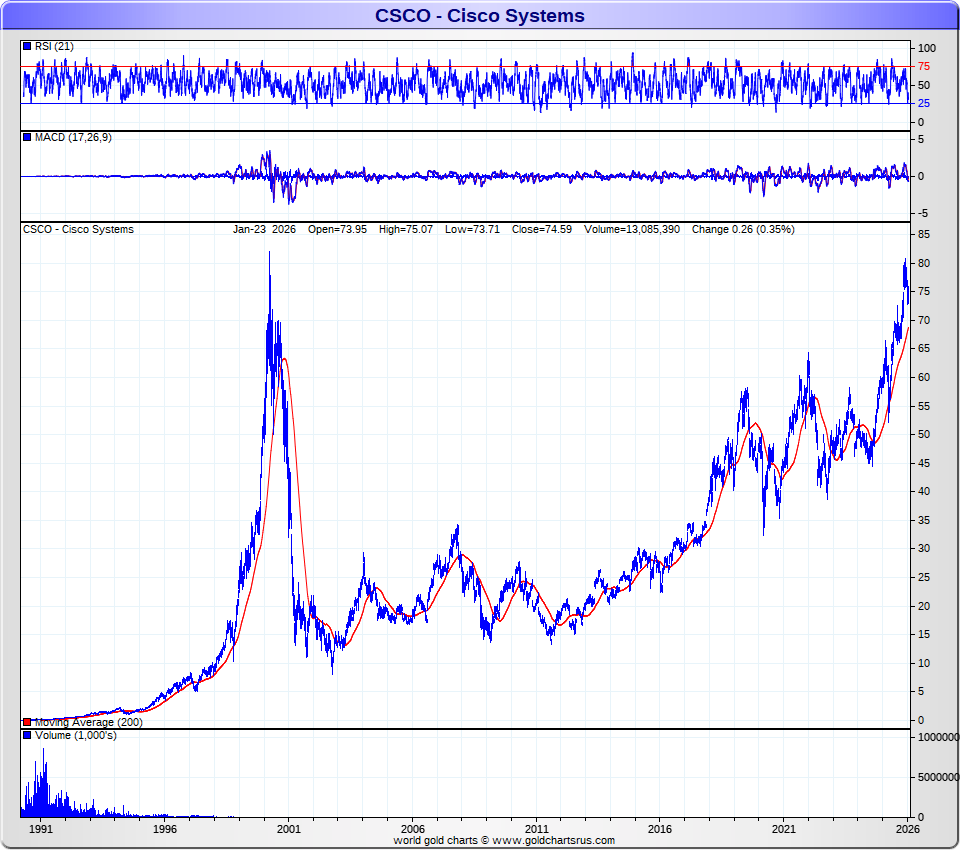Click the RSI (21) indicator label

click(x=54, y=47)
